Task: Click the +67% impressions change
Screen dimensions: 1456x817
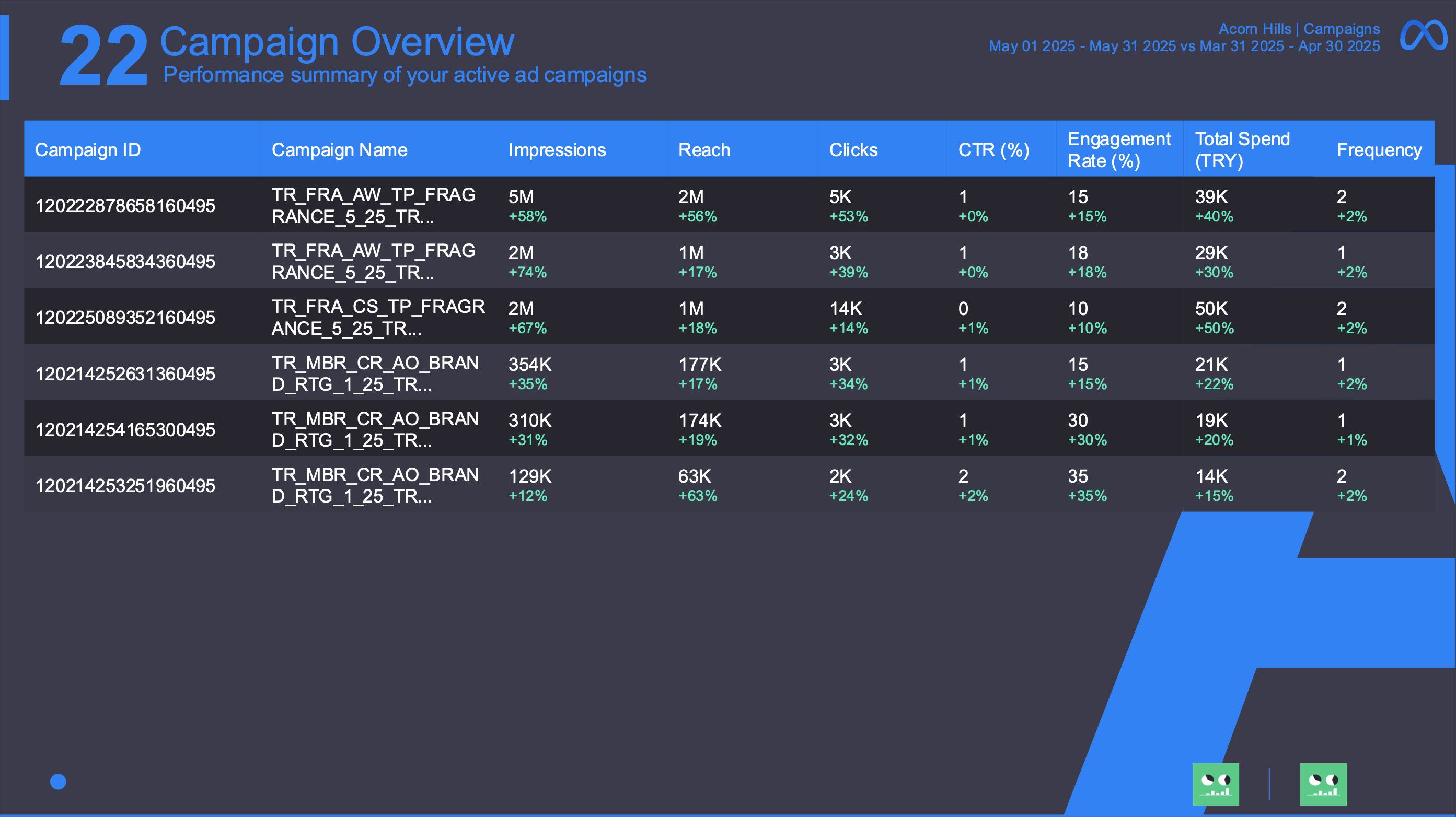Action: pyautogui.click(x=527, y=328)
